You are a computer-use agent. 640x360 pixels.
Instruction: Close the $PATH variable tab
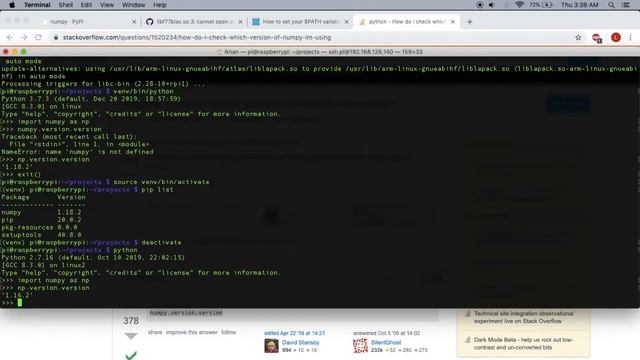(x=347, y=22)
